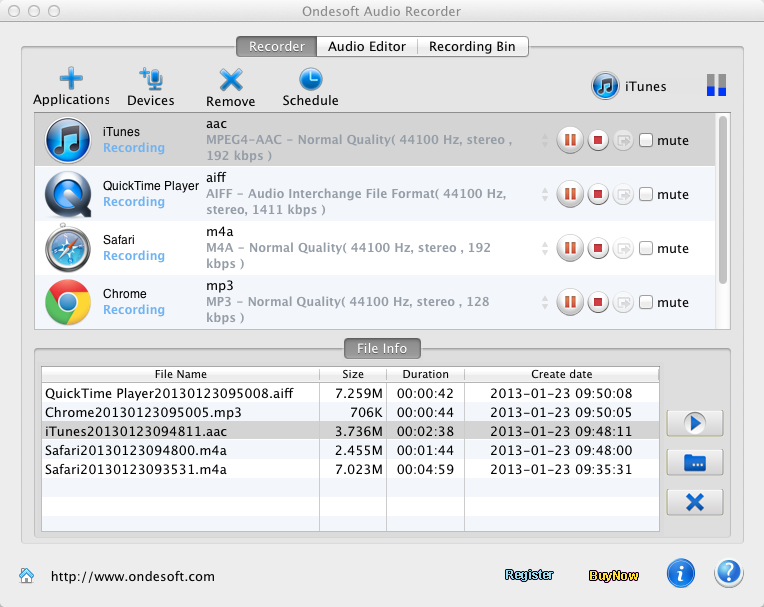Switch to the Audio Editor tab
Screen dimensions: 764x607
tap(367, 46)
